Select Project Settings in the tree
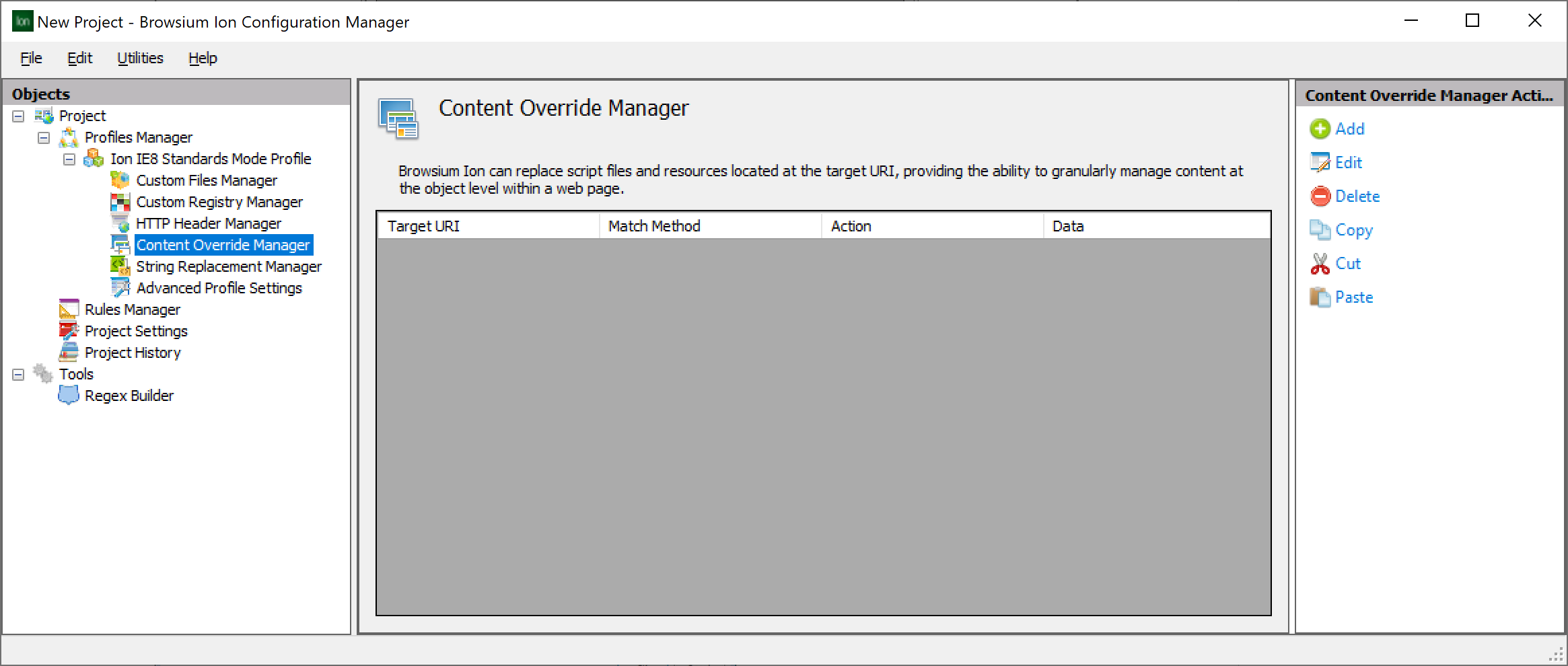 click(137, 330)
